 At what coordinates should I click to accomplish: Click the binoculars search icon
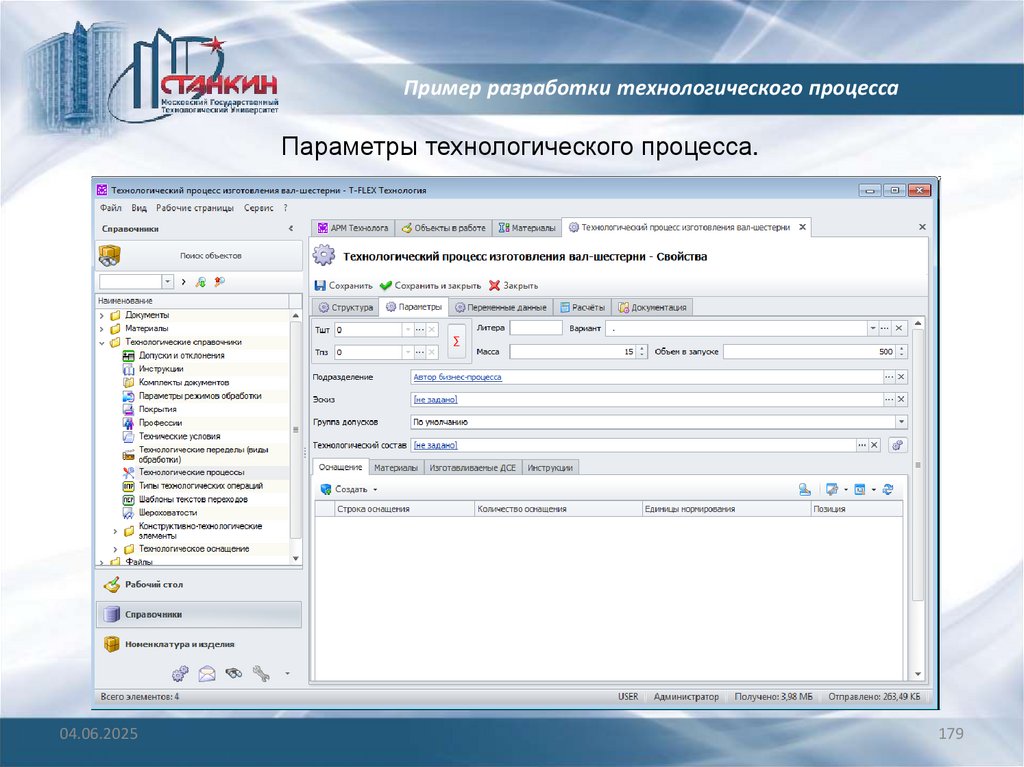[234, 673]
